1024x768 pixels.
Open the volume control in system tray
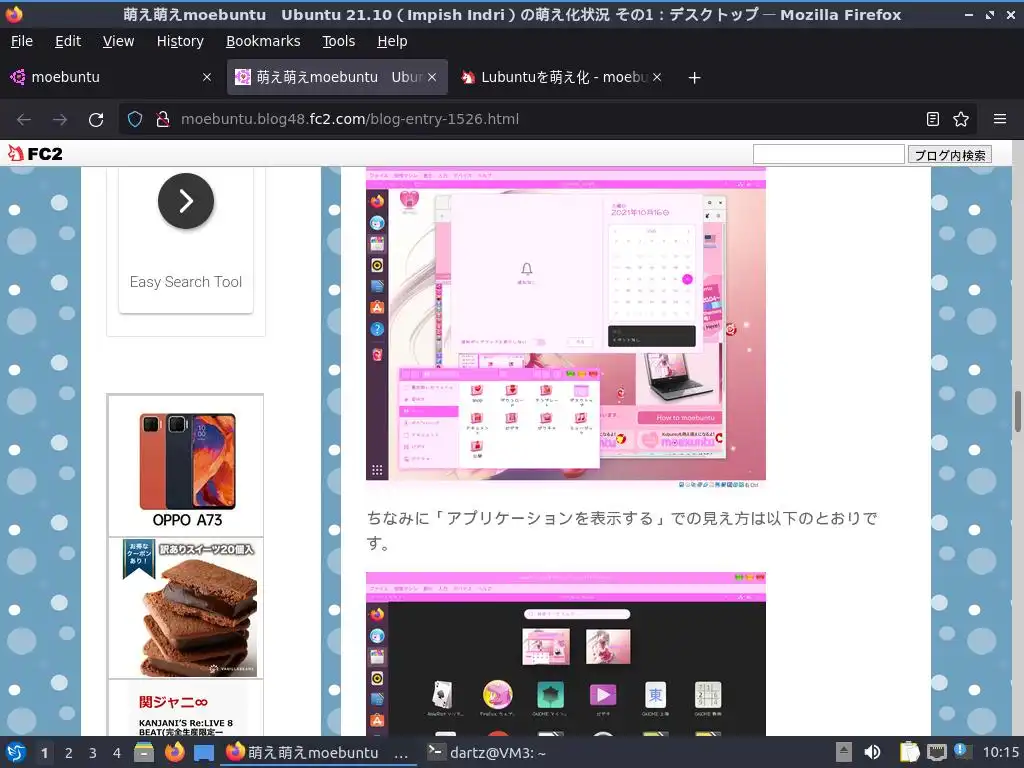[x=872, y=753]
